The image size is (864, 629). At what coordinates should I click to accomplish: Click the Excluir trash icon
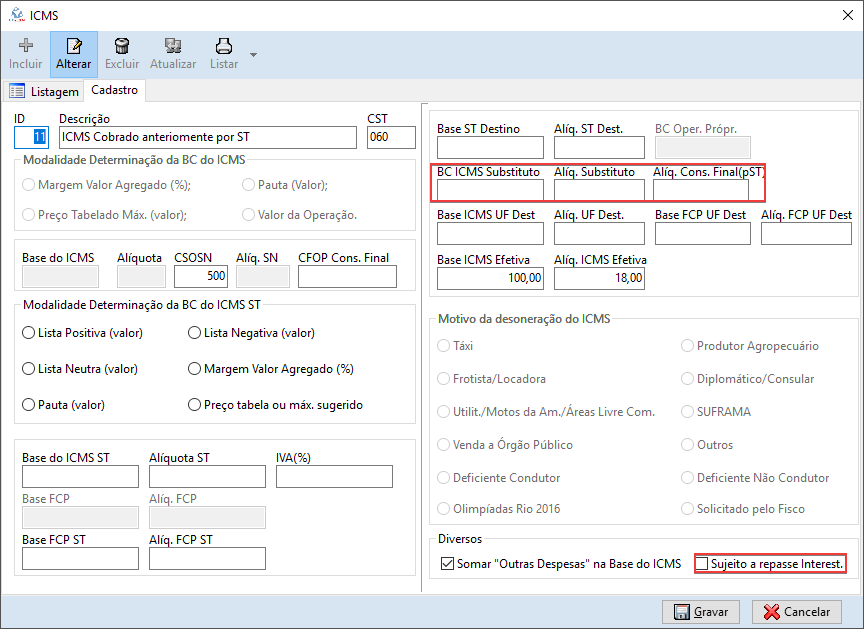pos(122,47)
